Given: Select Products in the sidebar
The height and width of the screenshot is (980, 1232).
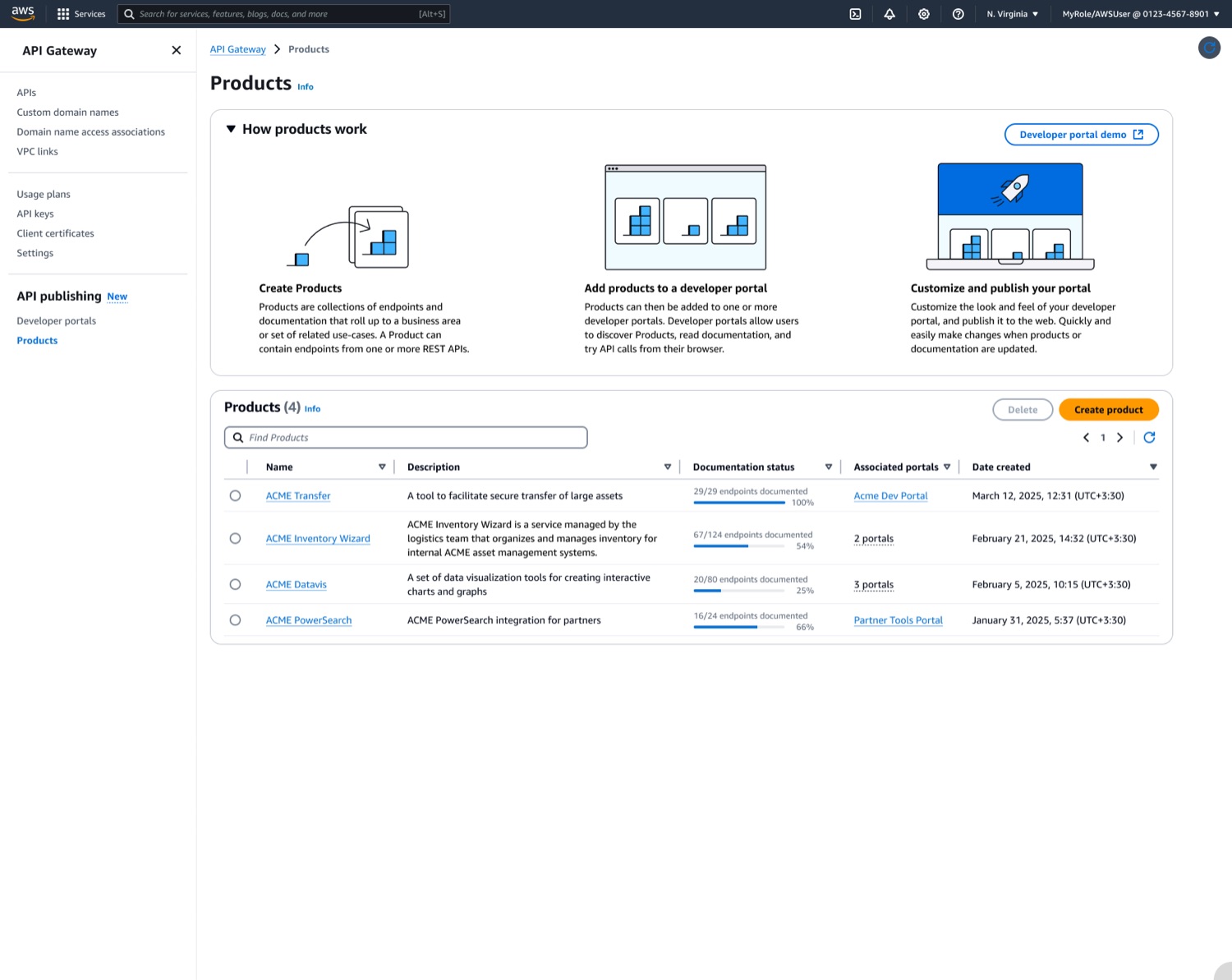Looking at the screenshot, I should pyautogui.click(x=37, y=341).
